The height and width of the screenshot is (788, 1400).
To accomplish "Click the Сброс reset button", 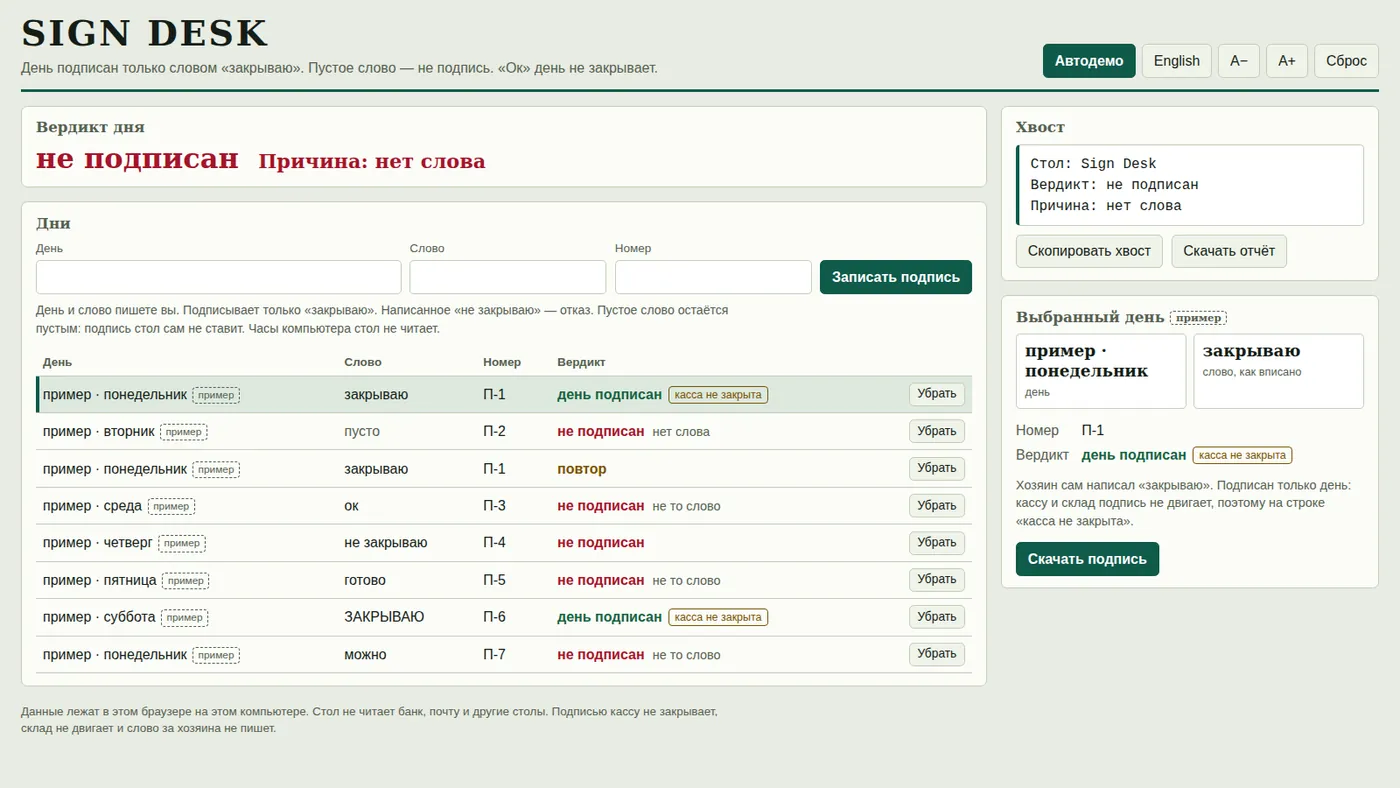I will click(1346, 61).
